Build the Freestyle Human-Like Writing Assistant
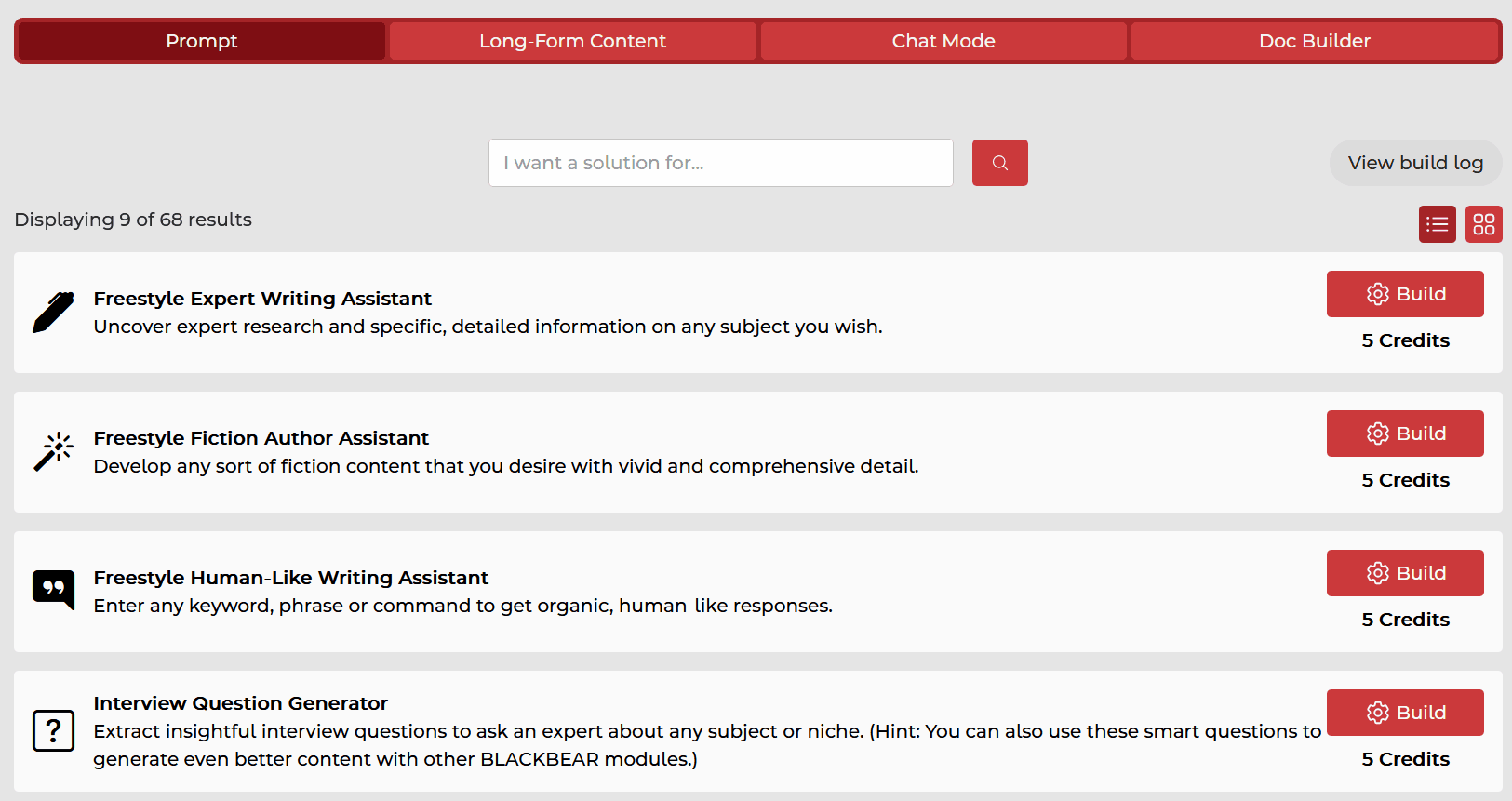This screenshot has width=1512, height=801. [x=1404, y=573]
